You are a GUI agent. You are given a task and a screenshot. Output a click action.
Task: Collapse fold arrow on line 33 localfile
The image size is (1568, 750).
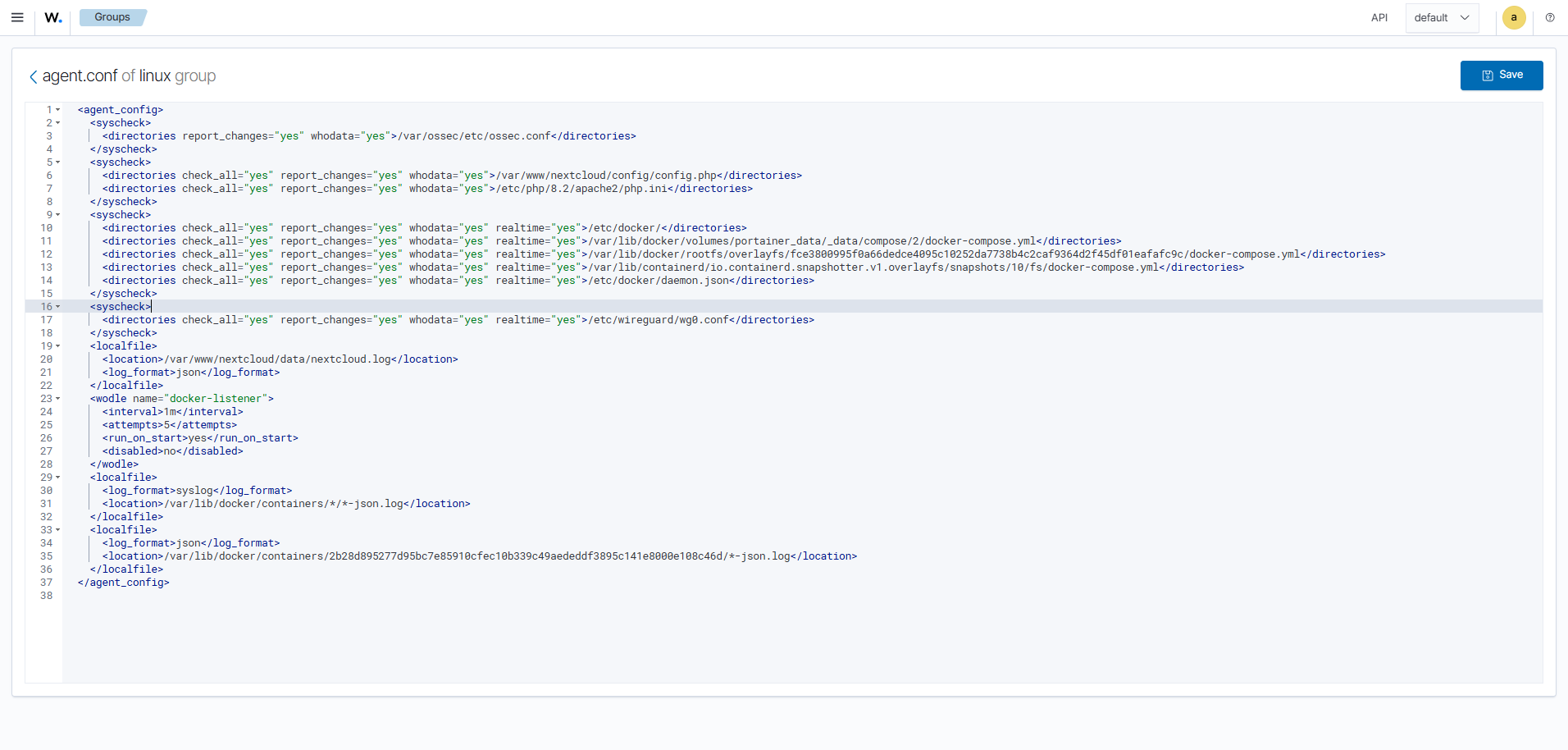coord(58,530)
